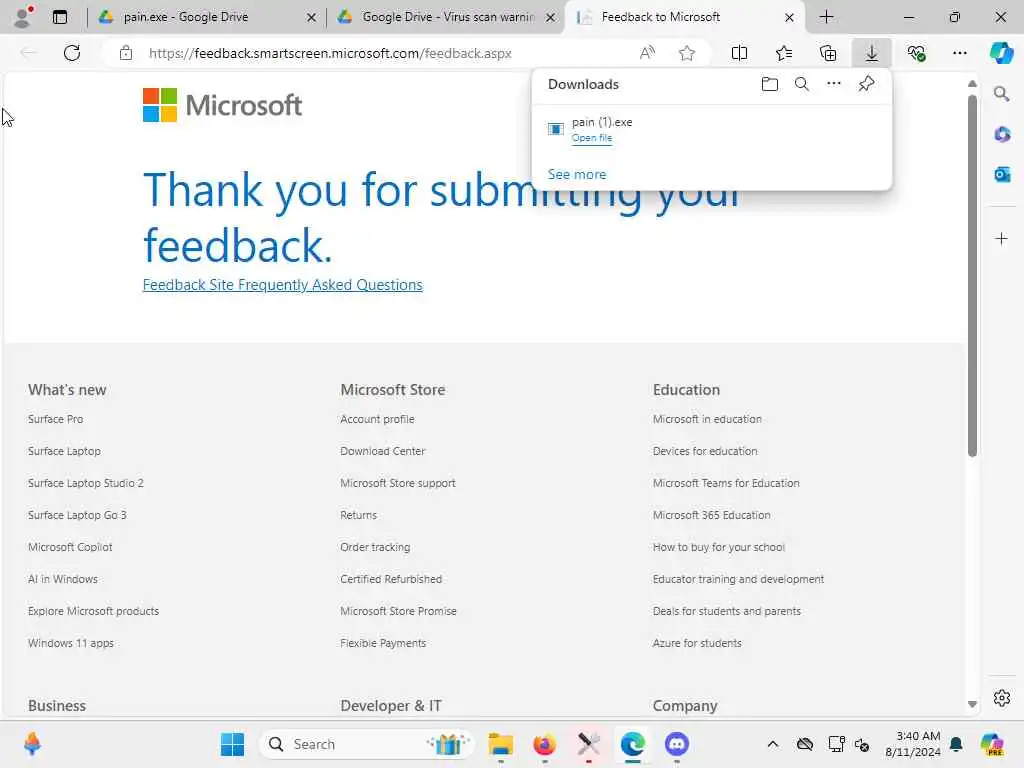1024x768 pixels.
Task: Click the taskbar Search box
Action: pos(366,744)
